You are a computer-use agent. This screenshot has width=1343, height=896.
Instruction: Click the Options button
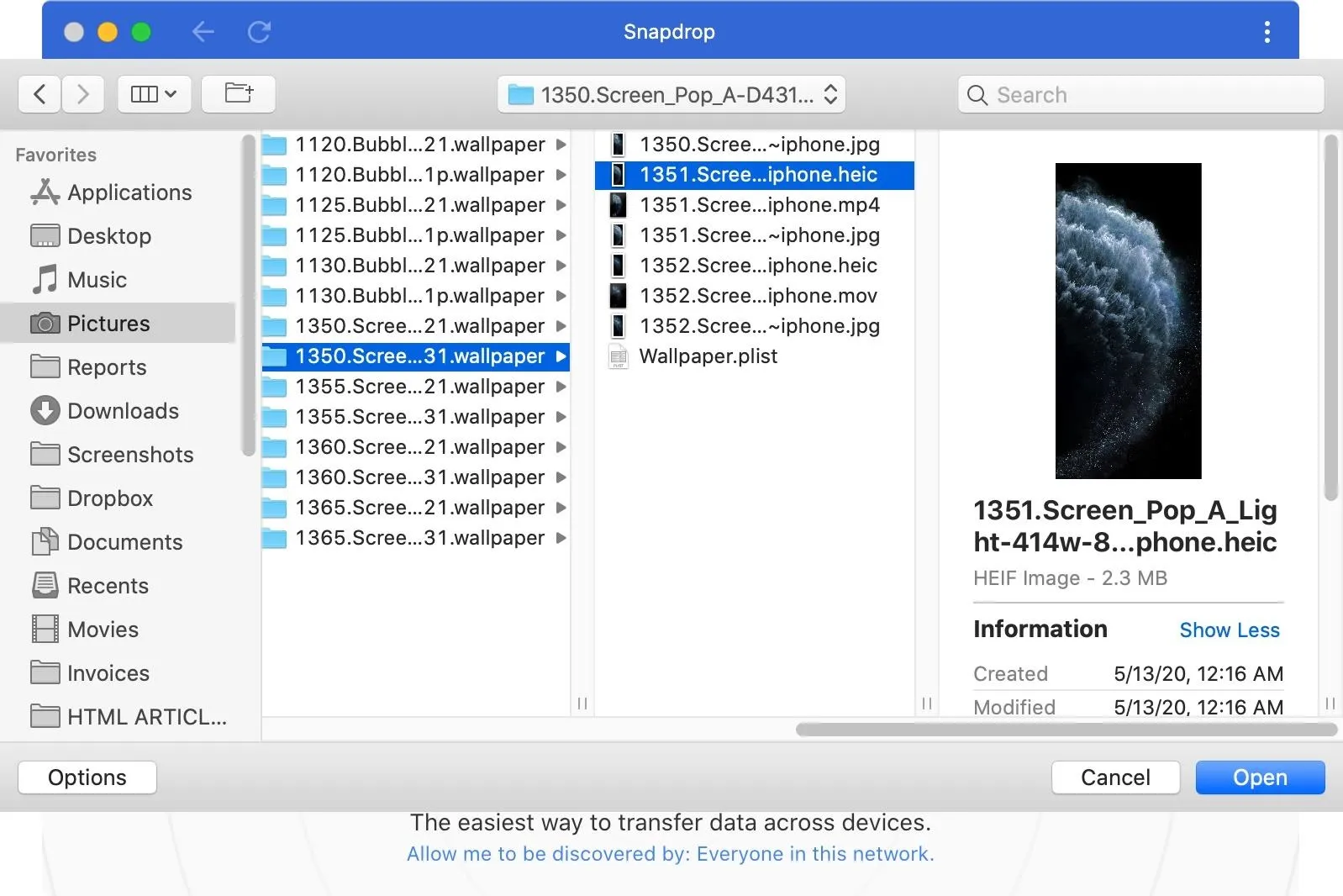pyautogui.click(x=87, y=777)
